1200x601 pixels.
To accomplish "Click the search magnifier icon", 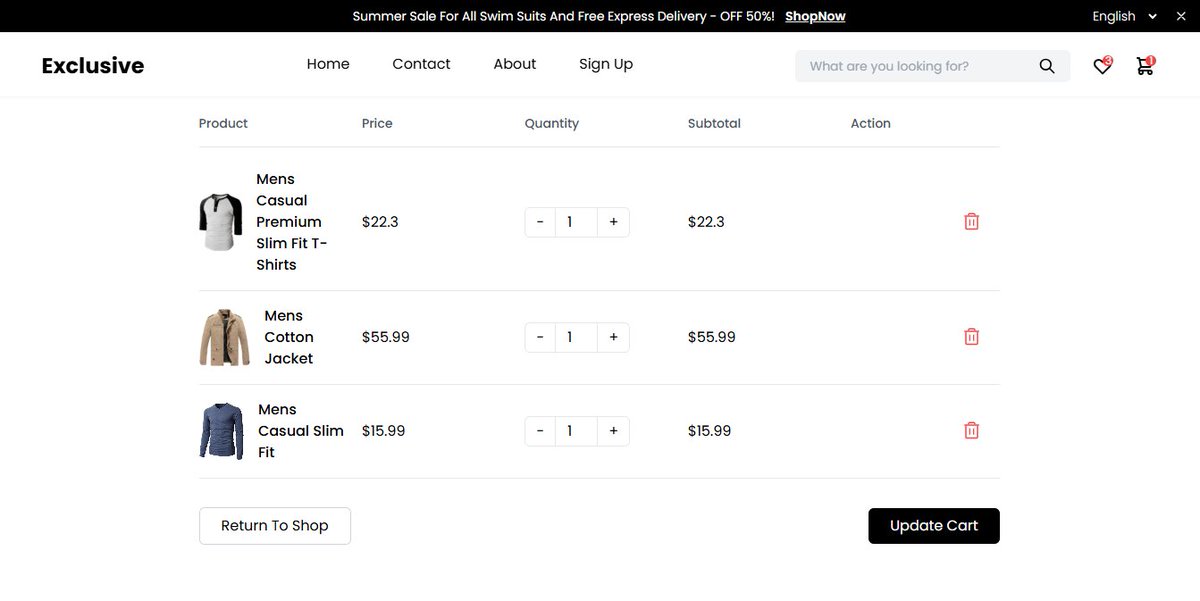I will click(1047, 66).
